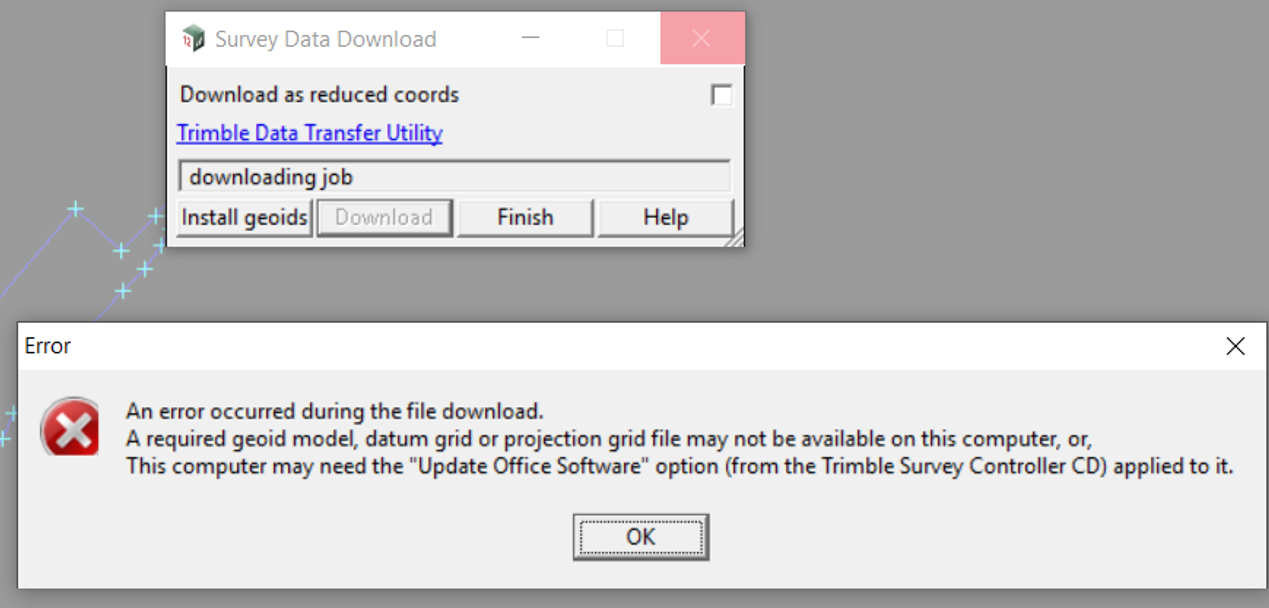Screen dimensions: 1269x608
Task: Dismiss the Error dialog with its X
Action: [x=1235, y=346]
